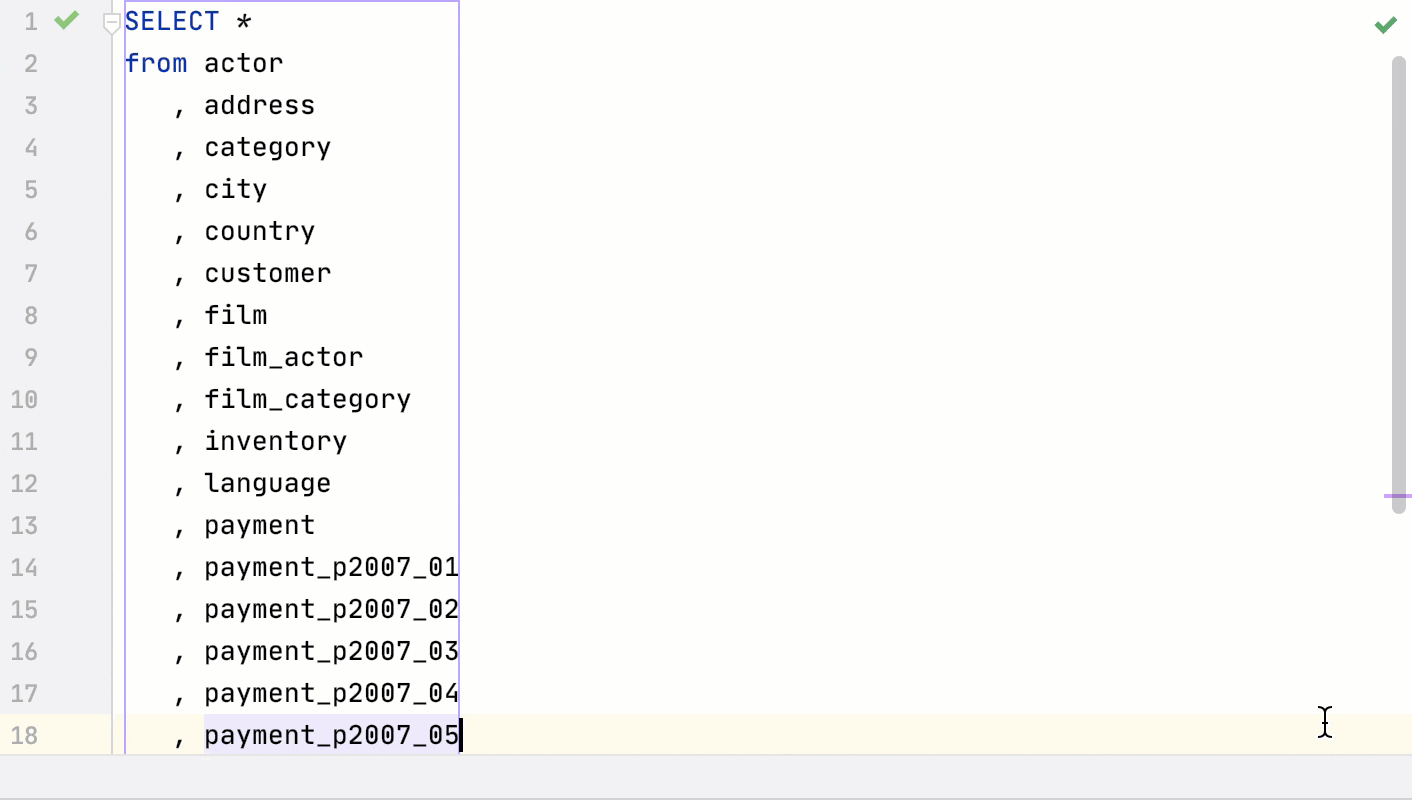Image resolution: width=1412 pixels, height=800 pixels.
Task: Click payment_p2007_05 on line 18
Action: coord(331,735)
